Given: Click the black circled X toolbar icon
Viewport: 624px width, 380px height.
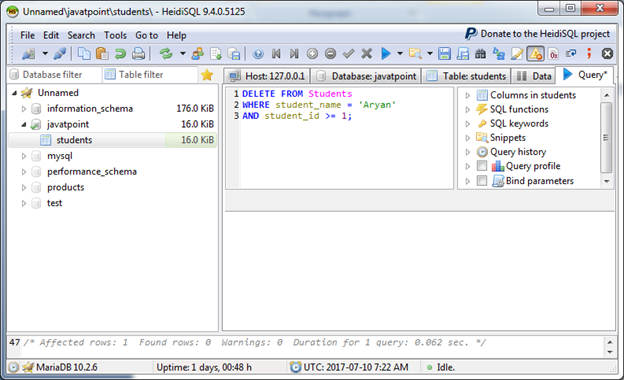Looking at the screenshot, I should (x=607, y=53).
